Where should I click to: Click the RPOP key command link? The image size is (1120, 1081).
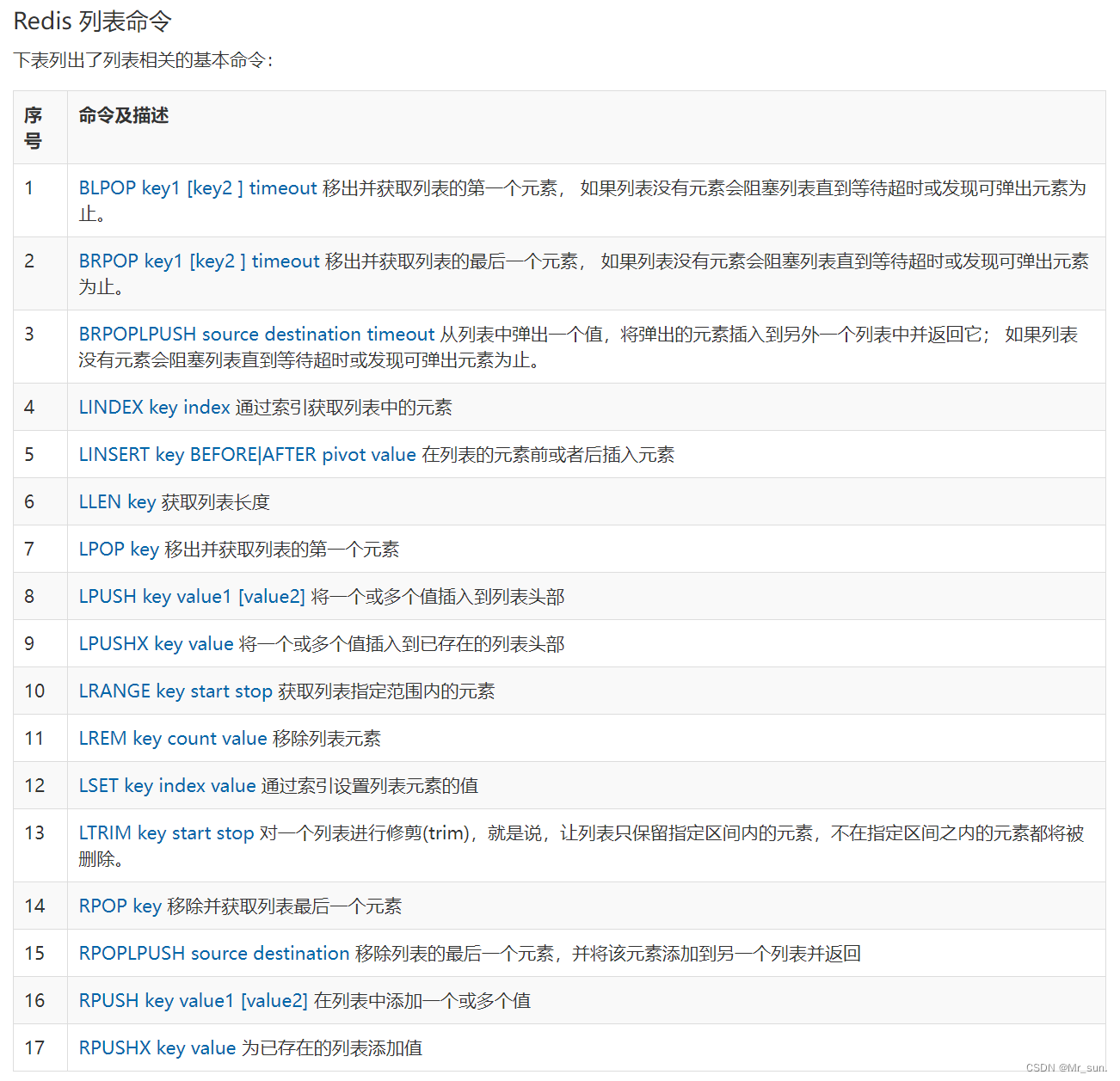coord(120,906)
